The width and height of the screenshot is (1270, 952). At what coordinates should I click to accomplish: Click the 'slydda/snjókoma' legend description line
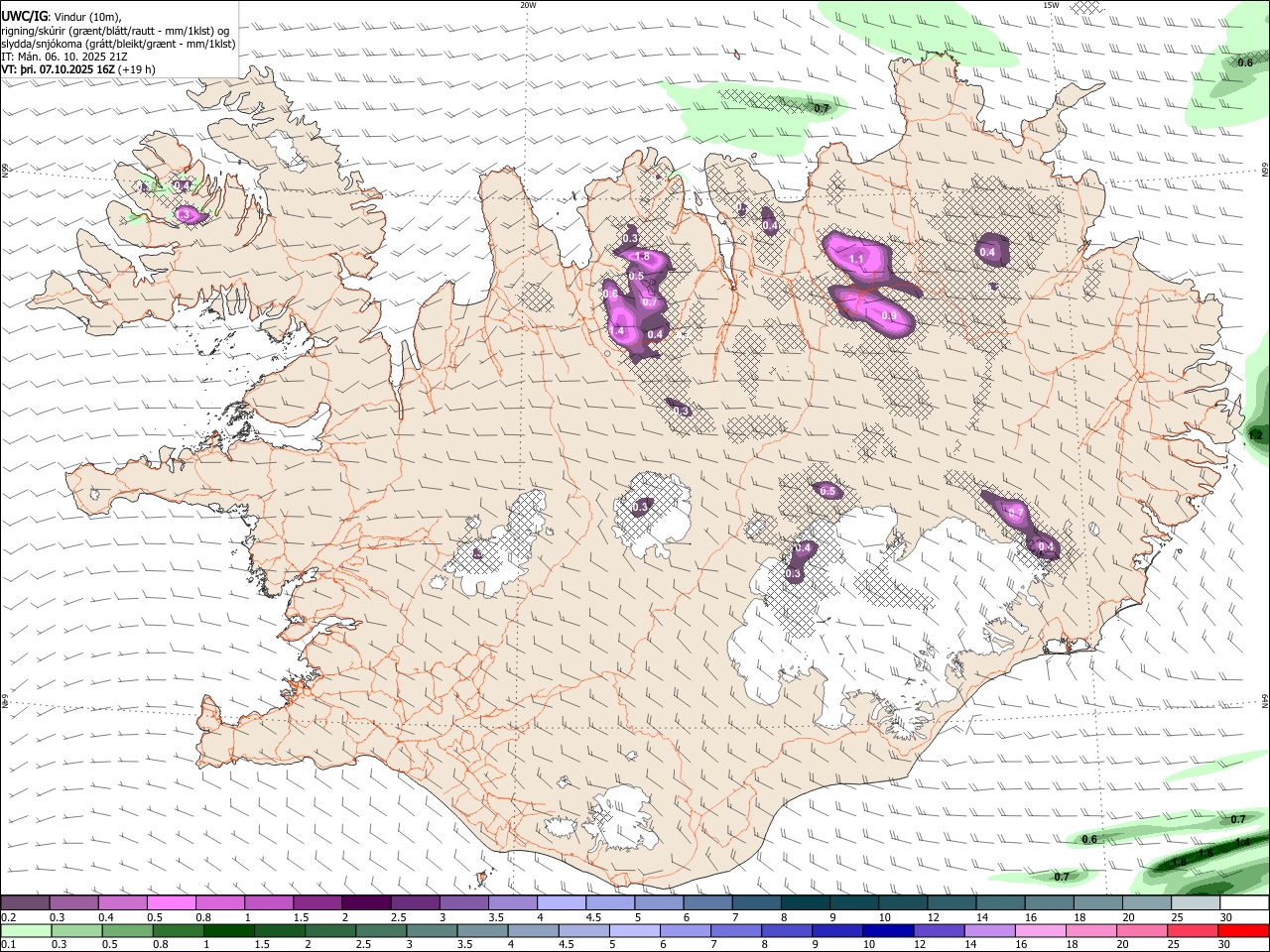(x=119, y=44)
